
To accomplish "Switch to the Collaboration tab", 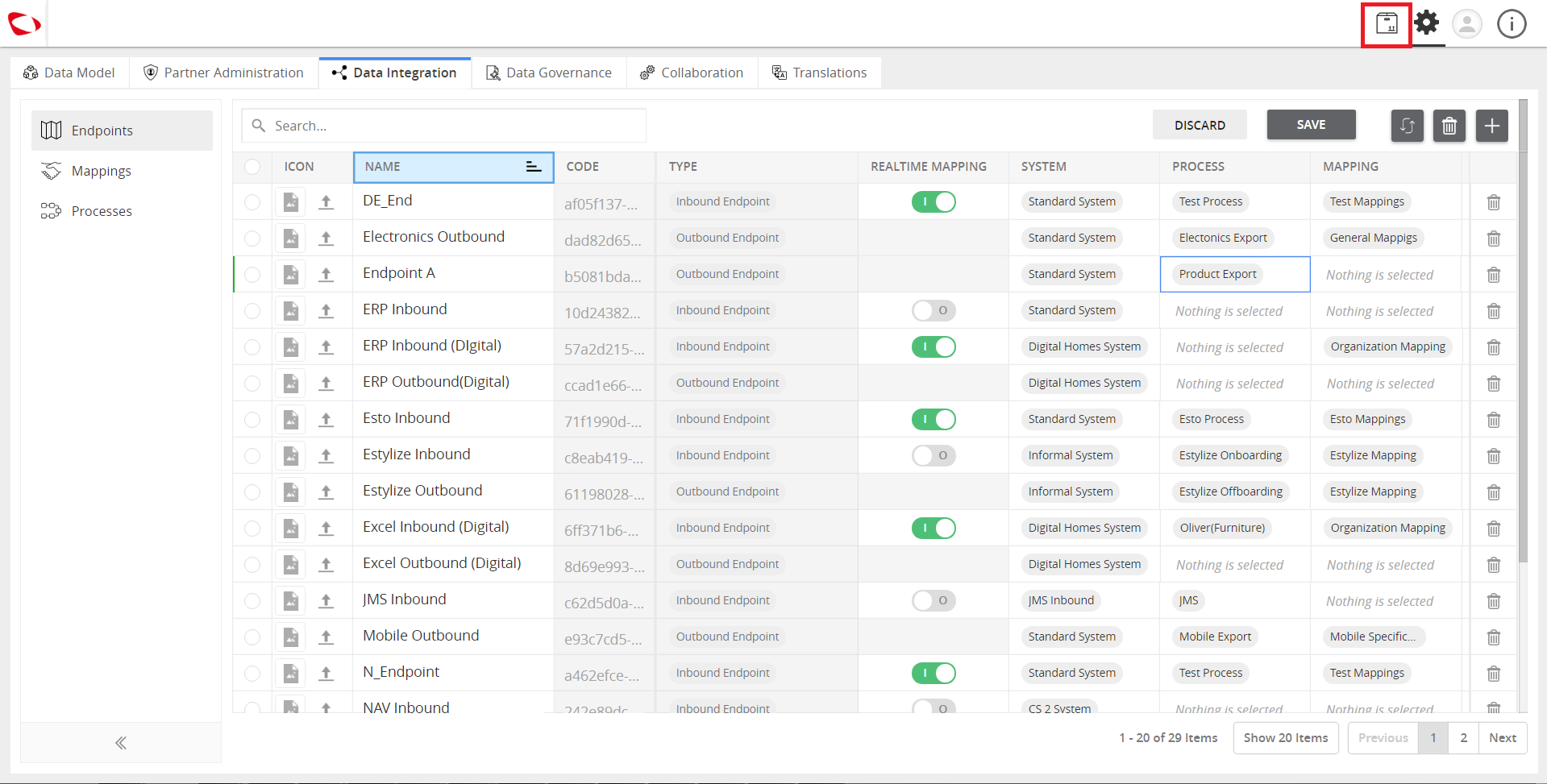I will pyautogui.click(x=692, y=73).
